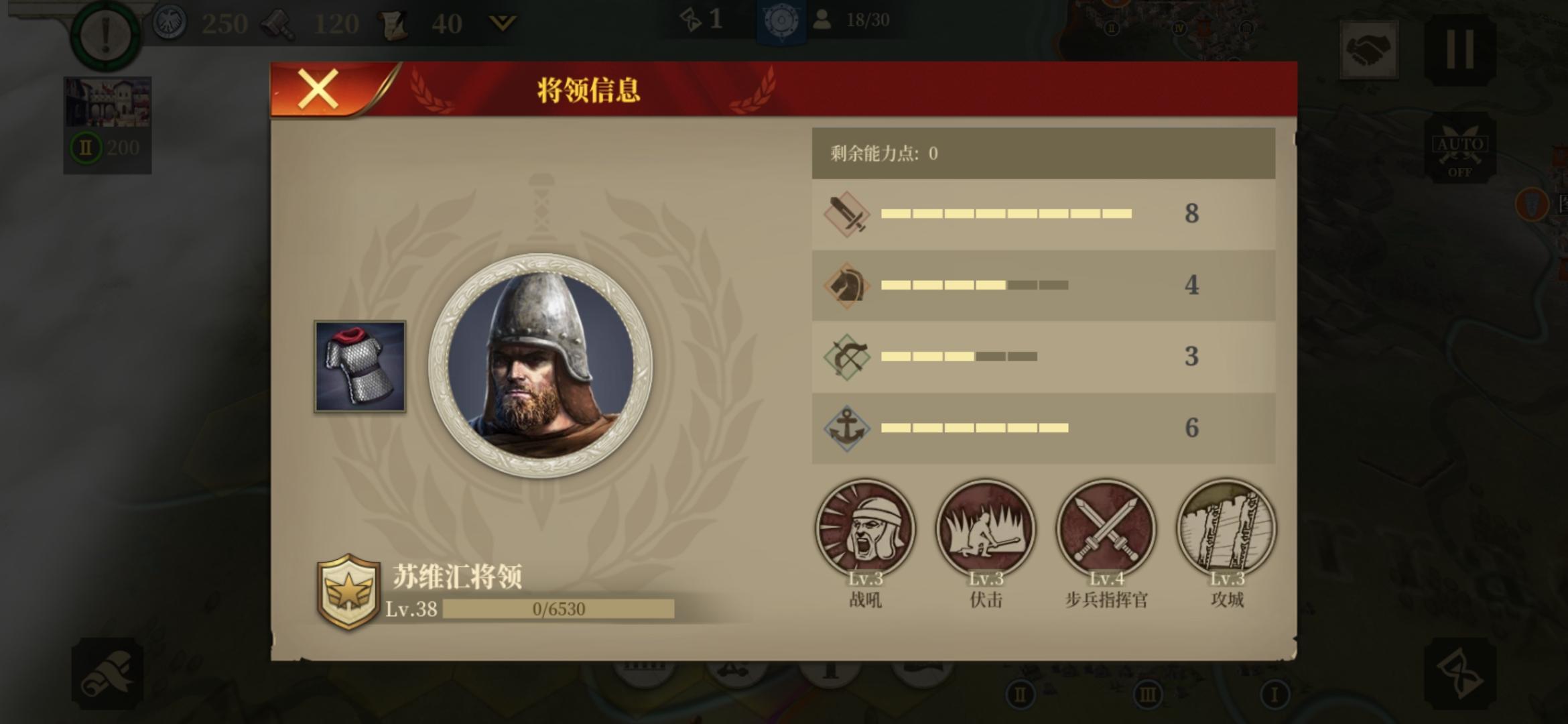Open the diplomacy handshake button
Image resolution: width=1568 pixels, height=724 pixels.
tap(1369, 50)
